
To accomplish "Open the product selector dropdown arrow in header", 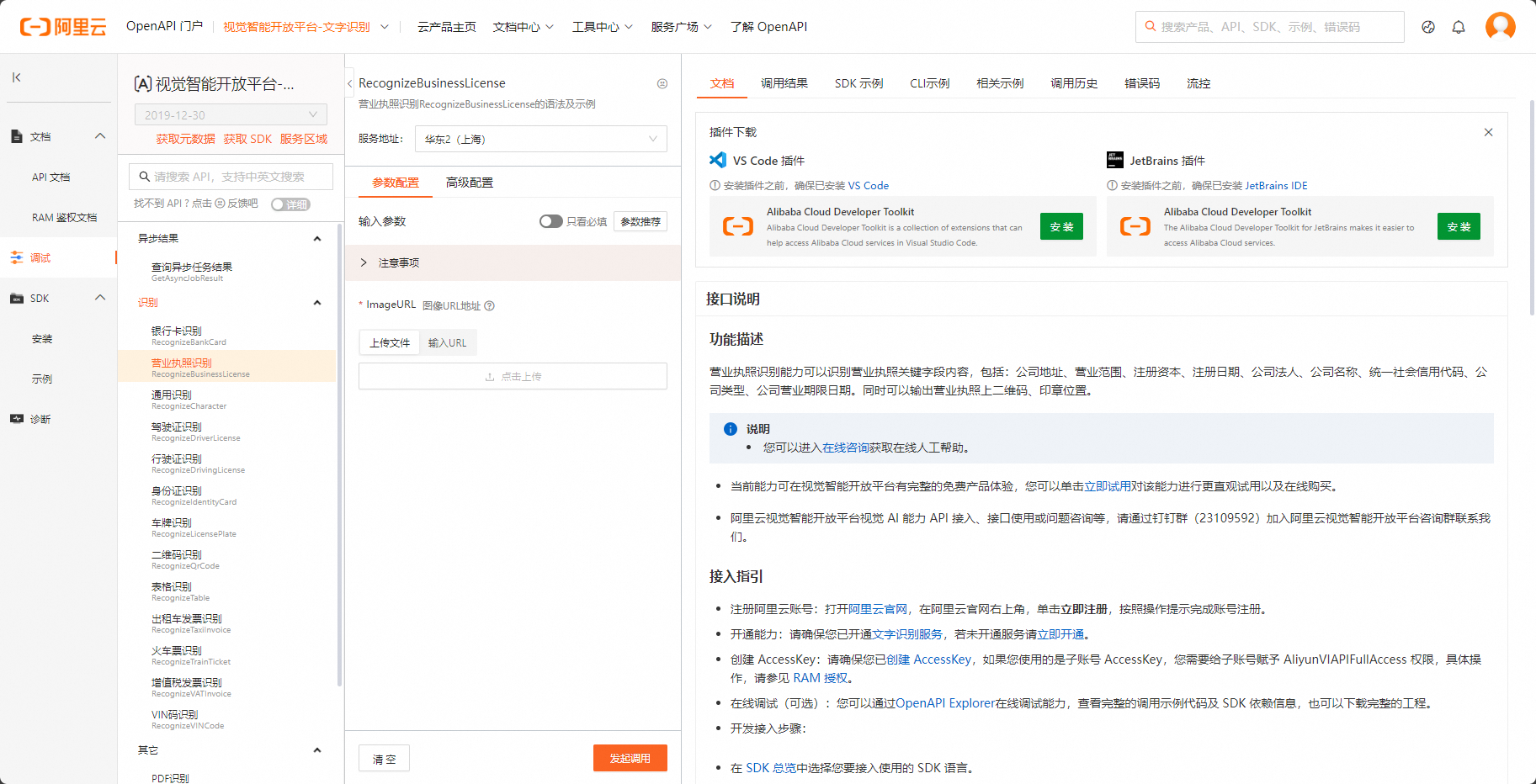I will (x=385, y=27).
